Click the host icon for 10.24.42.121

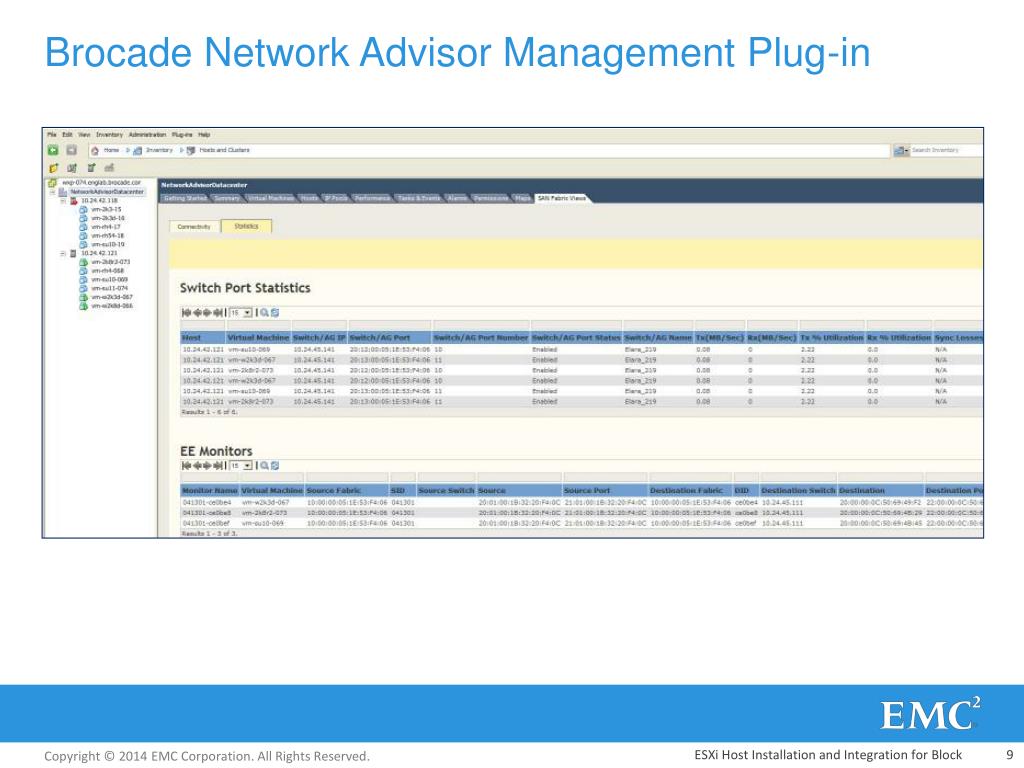pos(73,253)
